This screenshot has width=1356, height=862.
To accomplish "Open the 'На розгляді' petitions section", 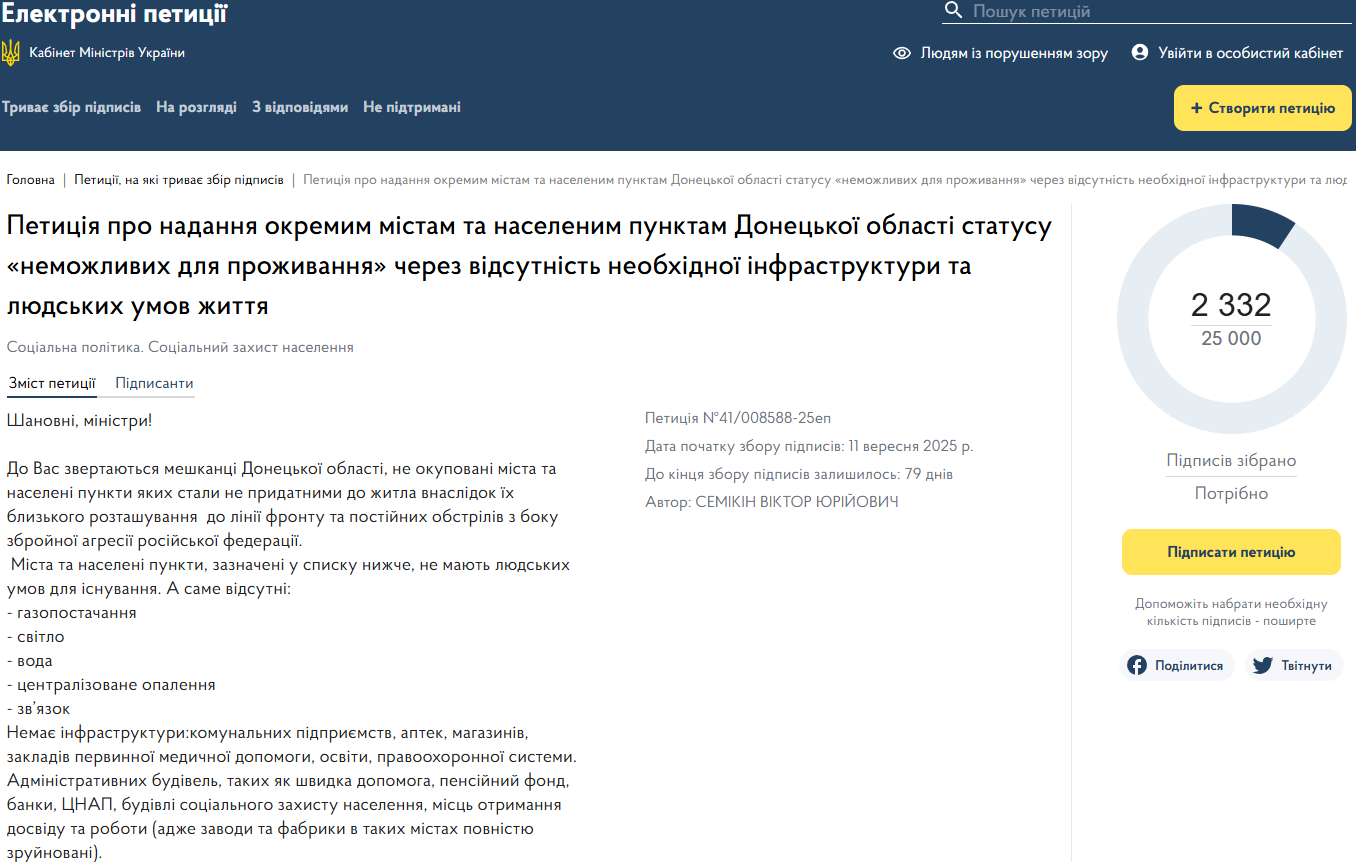I will tap(196, 107).
